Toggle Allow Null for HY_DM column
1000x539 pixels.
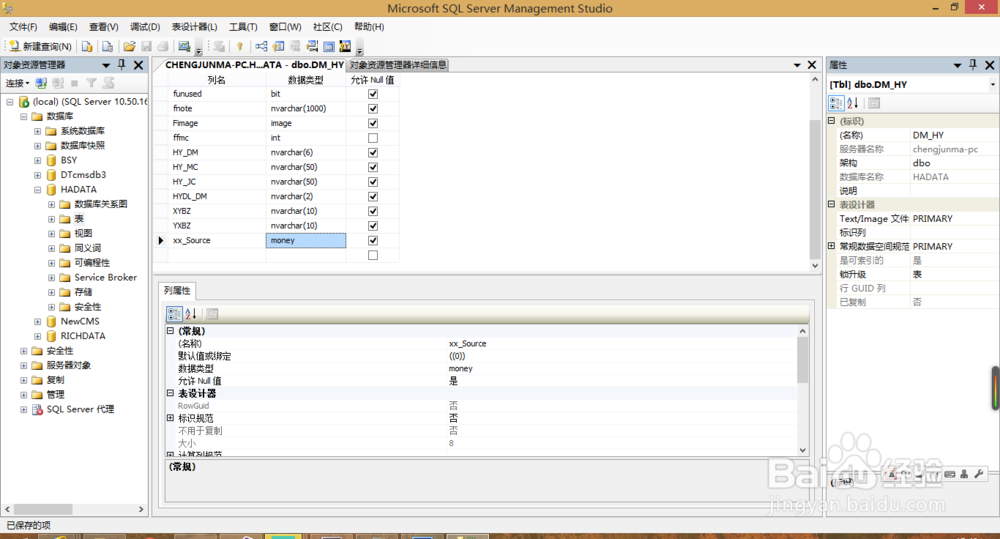coord(373,152)
